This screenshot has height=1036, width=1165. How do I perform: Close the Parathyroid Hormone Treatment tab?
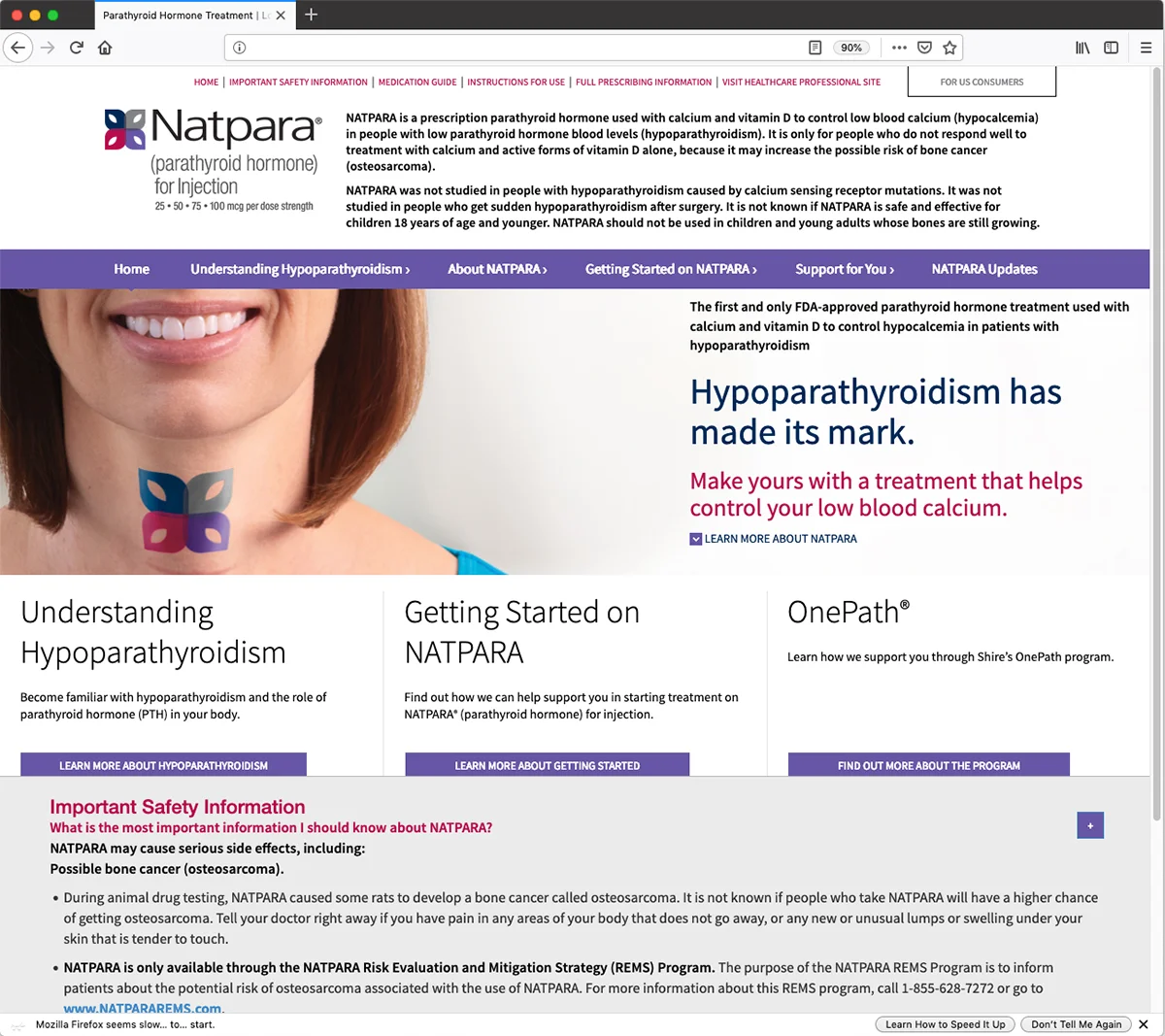[281, 16]
